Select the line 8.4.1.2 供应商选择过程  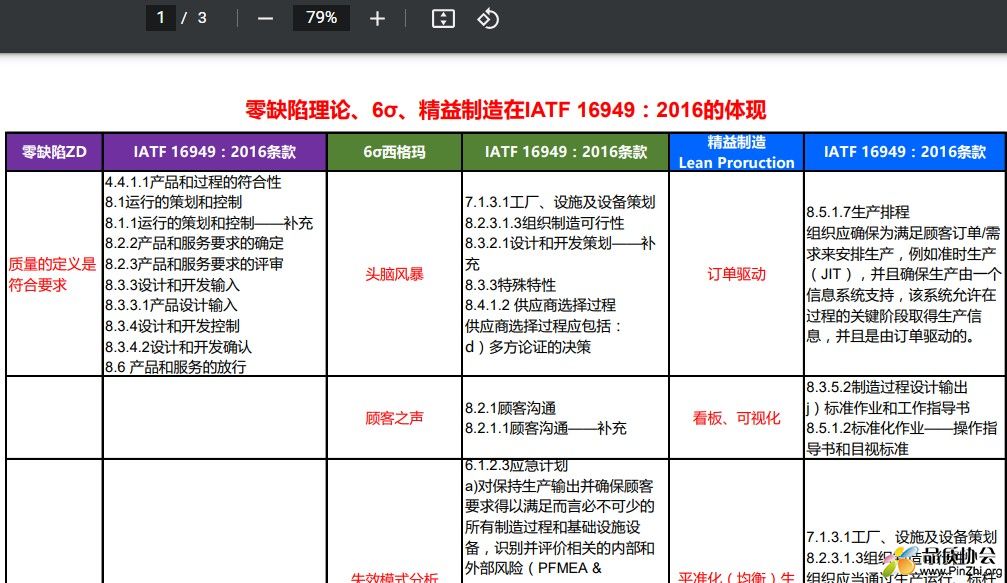pos(540,305)
